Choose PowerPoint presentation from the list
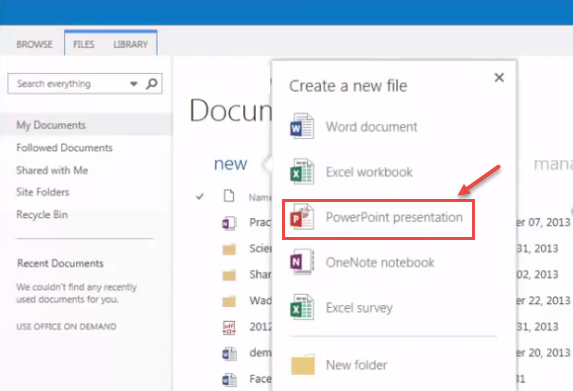 point(394,217)
